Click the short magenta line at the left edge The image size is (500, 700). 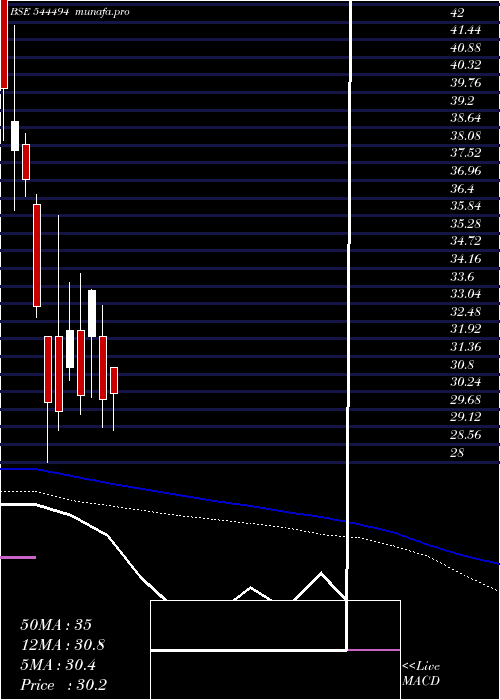[18, 557]
